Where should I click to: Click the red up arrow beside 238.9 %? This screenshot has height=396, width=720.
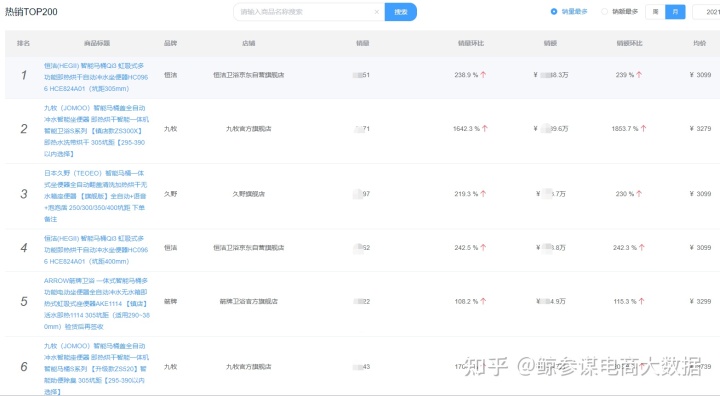(483, 75)
